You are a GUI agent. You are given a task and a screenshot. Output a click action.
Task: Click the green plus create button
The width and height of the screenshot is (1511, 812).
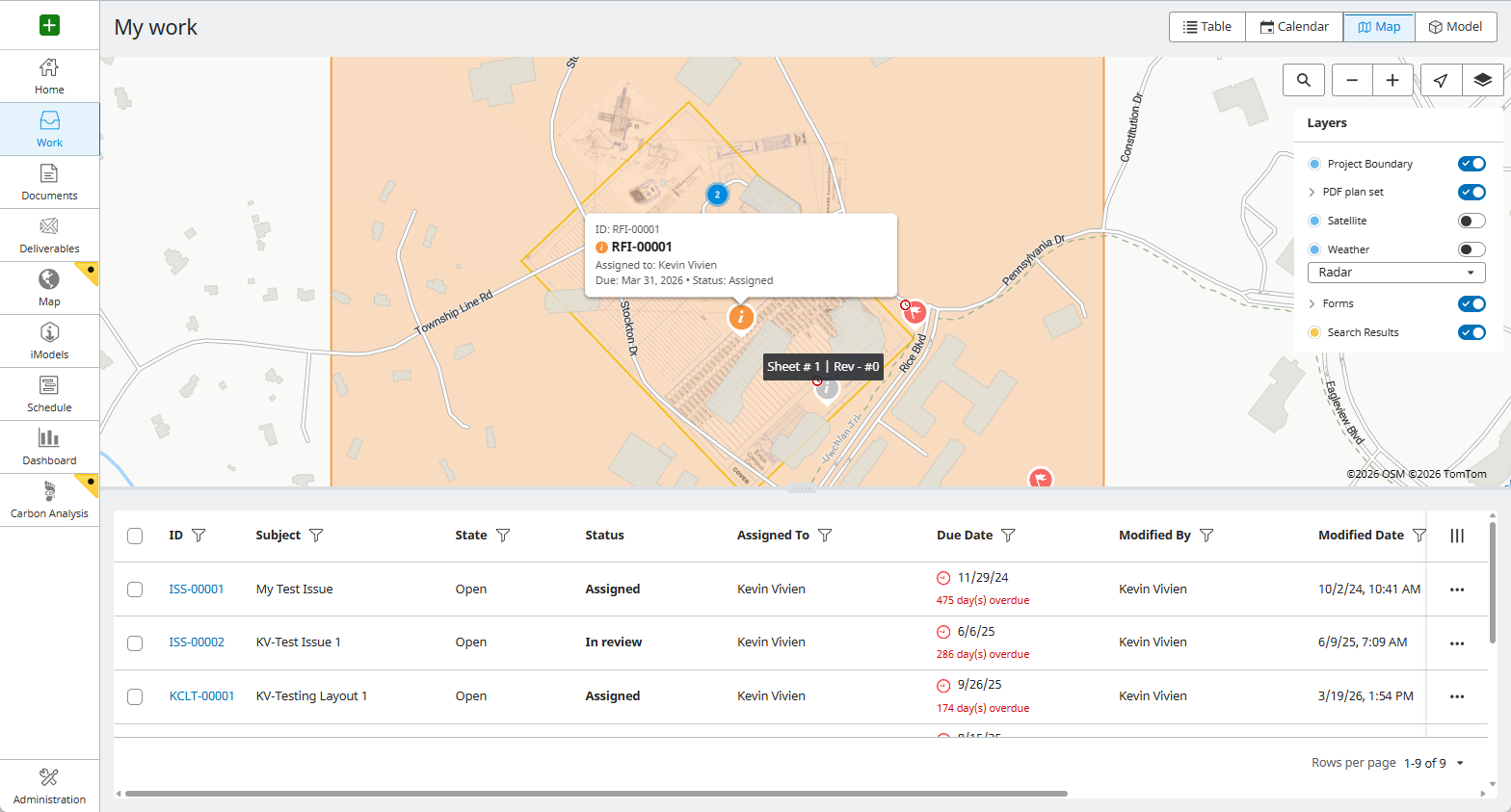pos(49,25)
